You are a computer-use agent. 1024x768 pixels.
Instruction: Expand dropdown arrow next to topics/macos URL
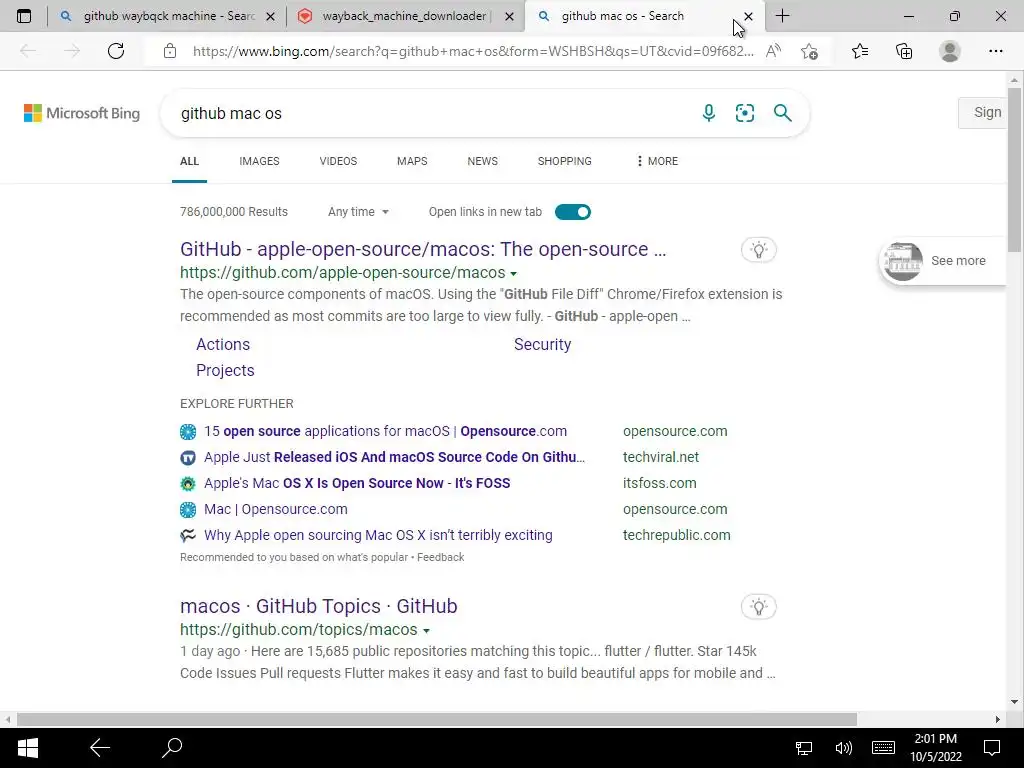(426, 631)
